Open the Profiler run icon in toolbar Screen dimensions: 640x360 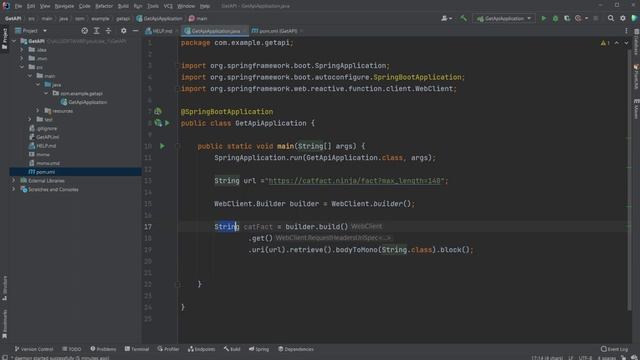(578, 18)
